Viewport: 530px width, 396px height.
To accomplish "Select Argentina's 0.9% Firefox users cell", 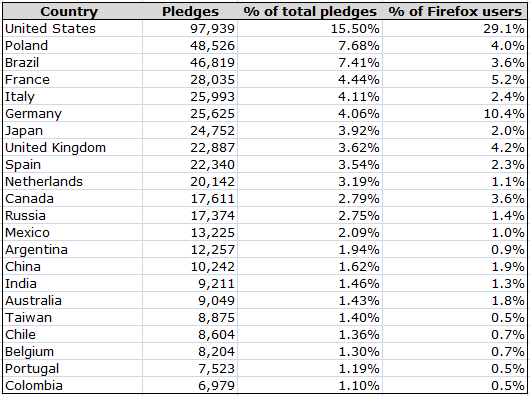I will tap(455, 249).
